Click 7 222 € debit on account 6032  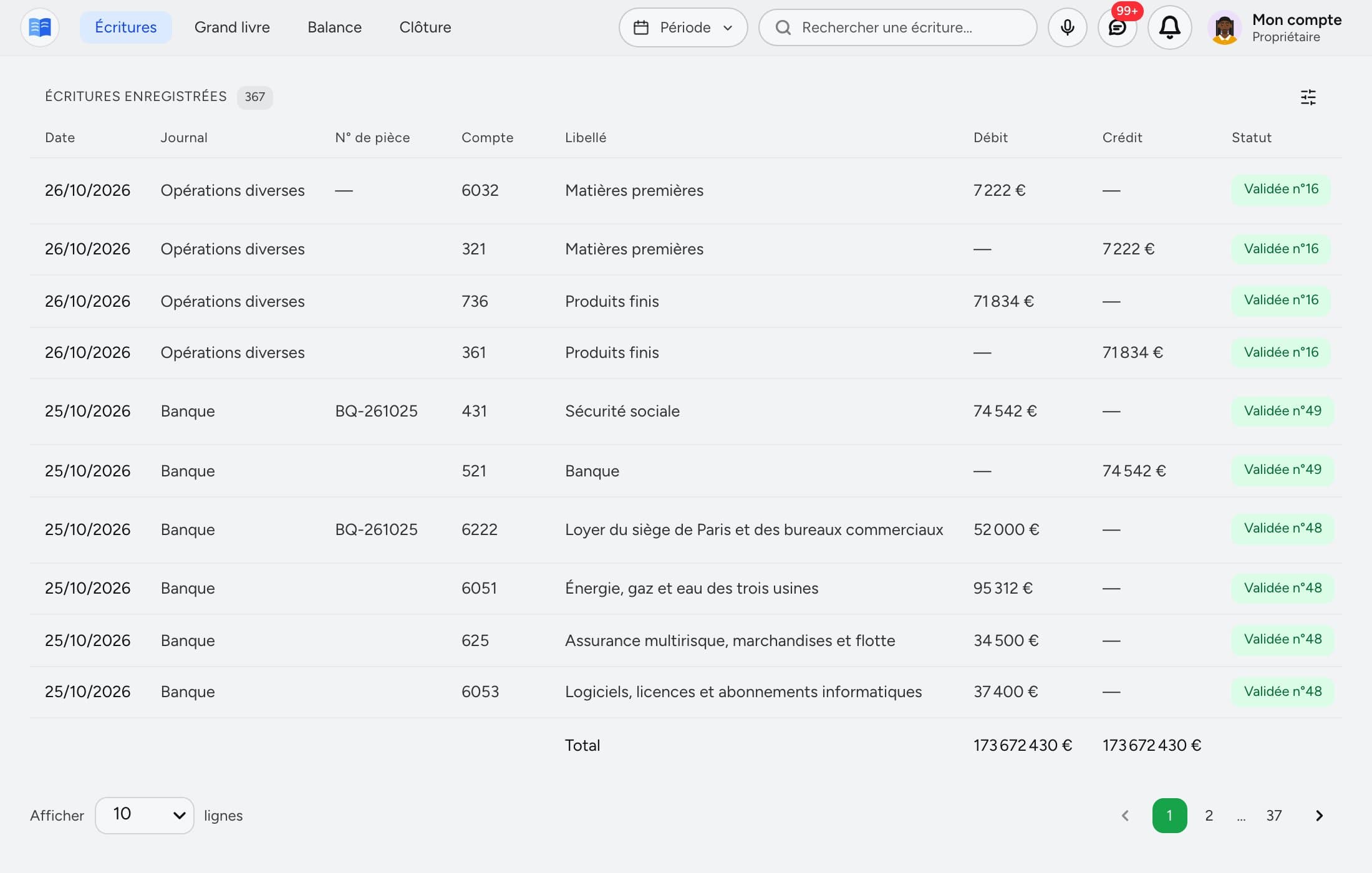pyautogui.click(x=999, y=191)
